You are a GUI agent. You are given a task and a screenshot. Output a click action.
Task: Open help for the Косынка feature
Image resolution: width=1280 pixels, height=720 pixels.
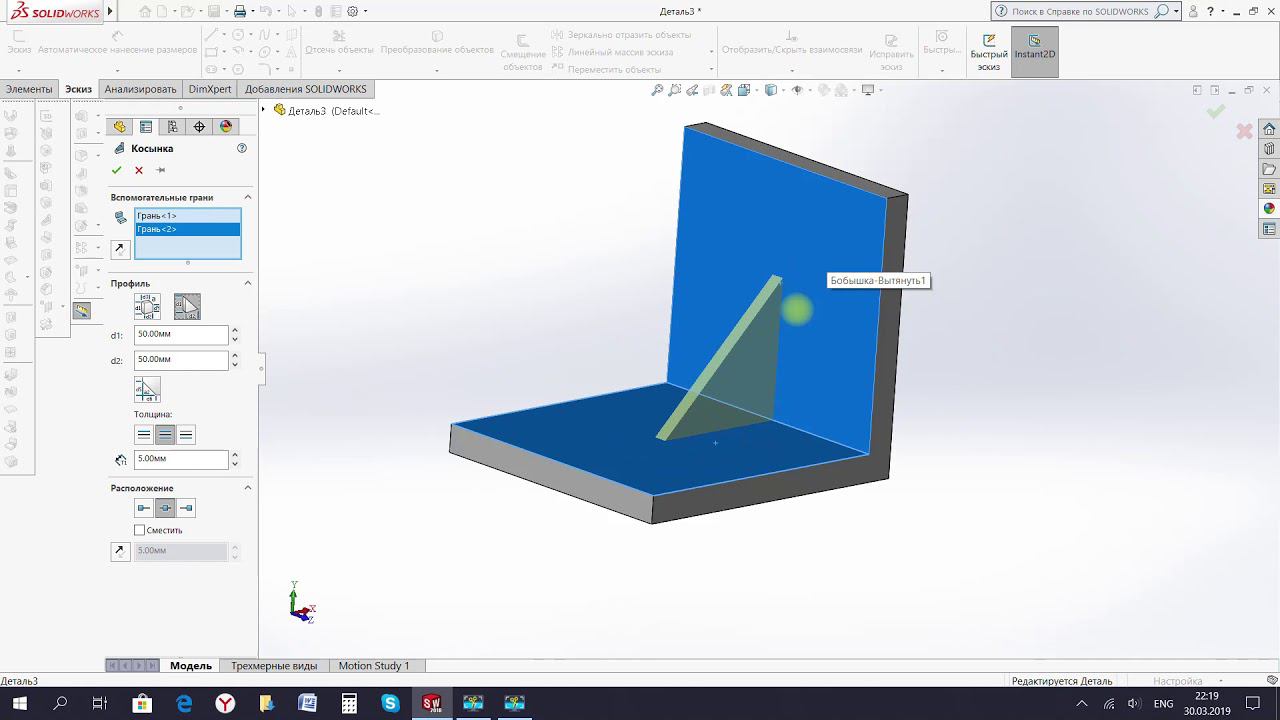(241, 148)
